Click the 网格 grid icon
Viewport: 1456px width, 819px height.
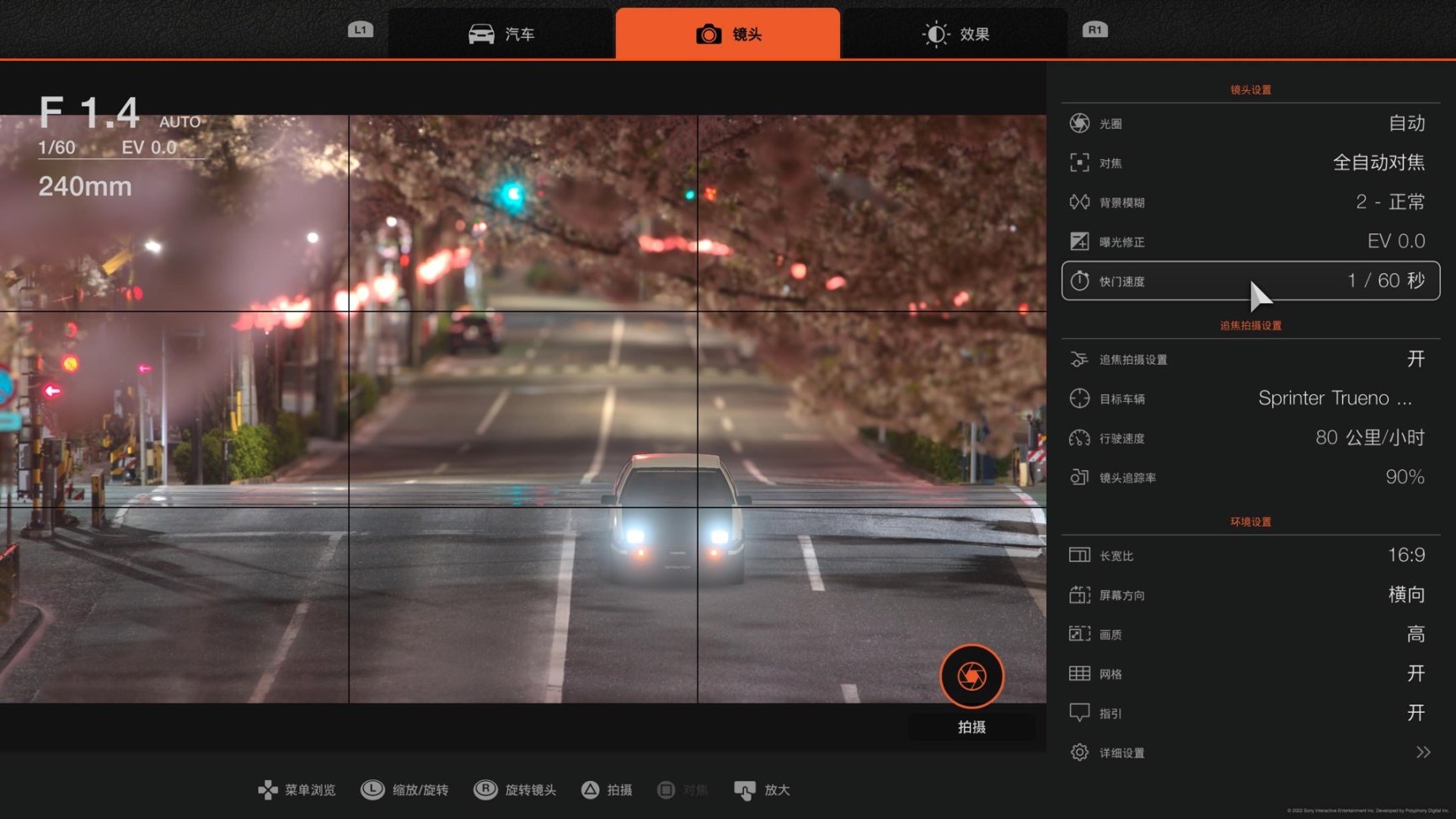(x=1079, y=673)
